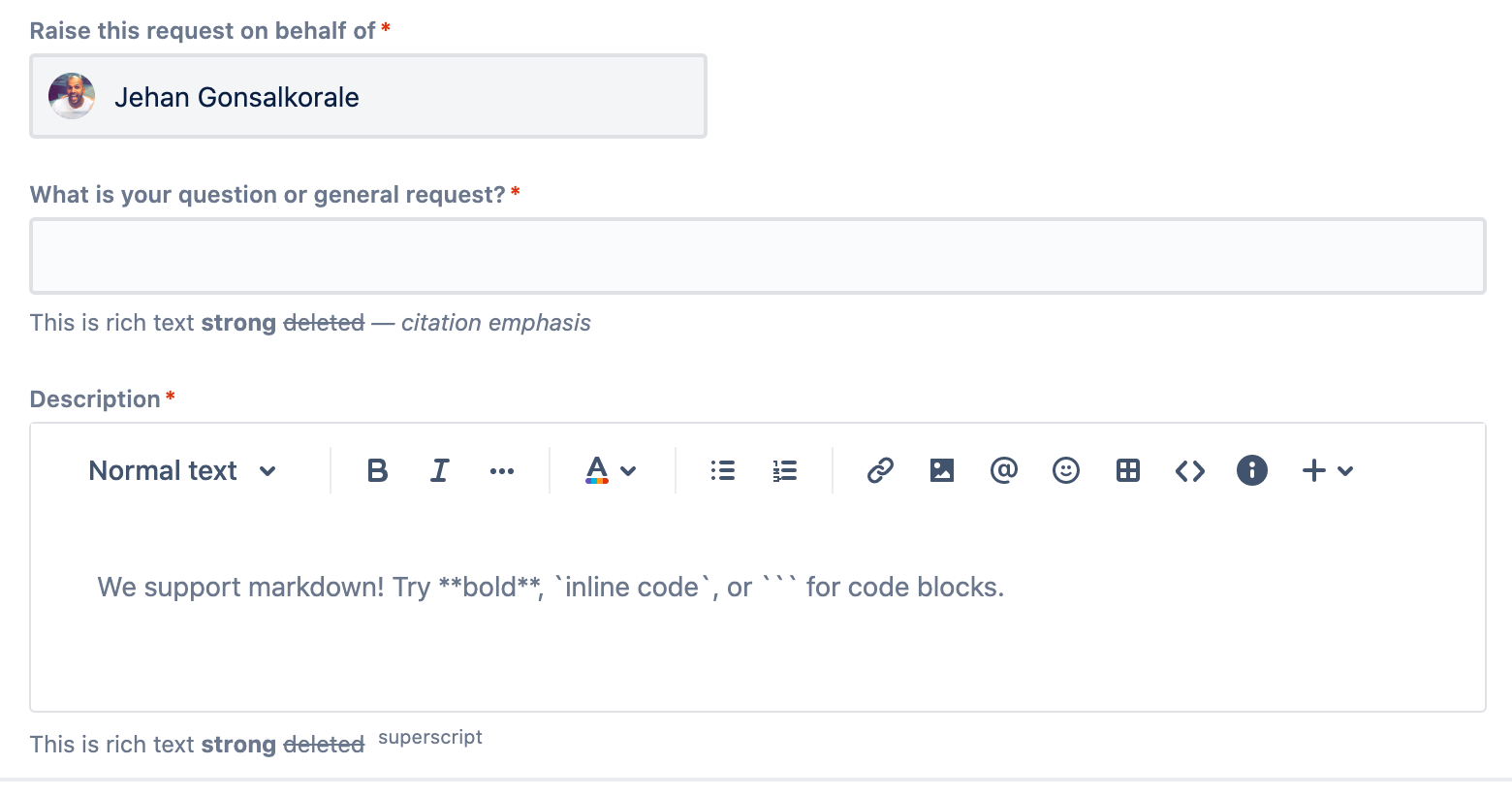Mention someone with the @ icon
Image resolution: width=1512 pixels, height=797 pixels.
pos(1003,471)
